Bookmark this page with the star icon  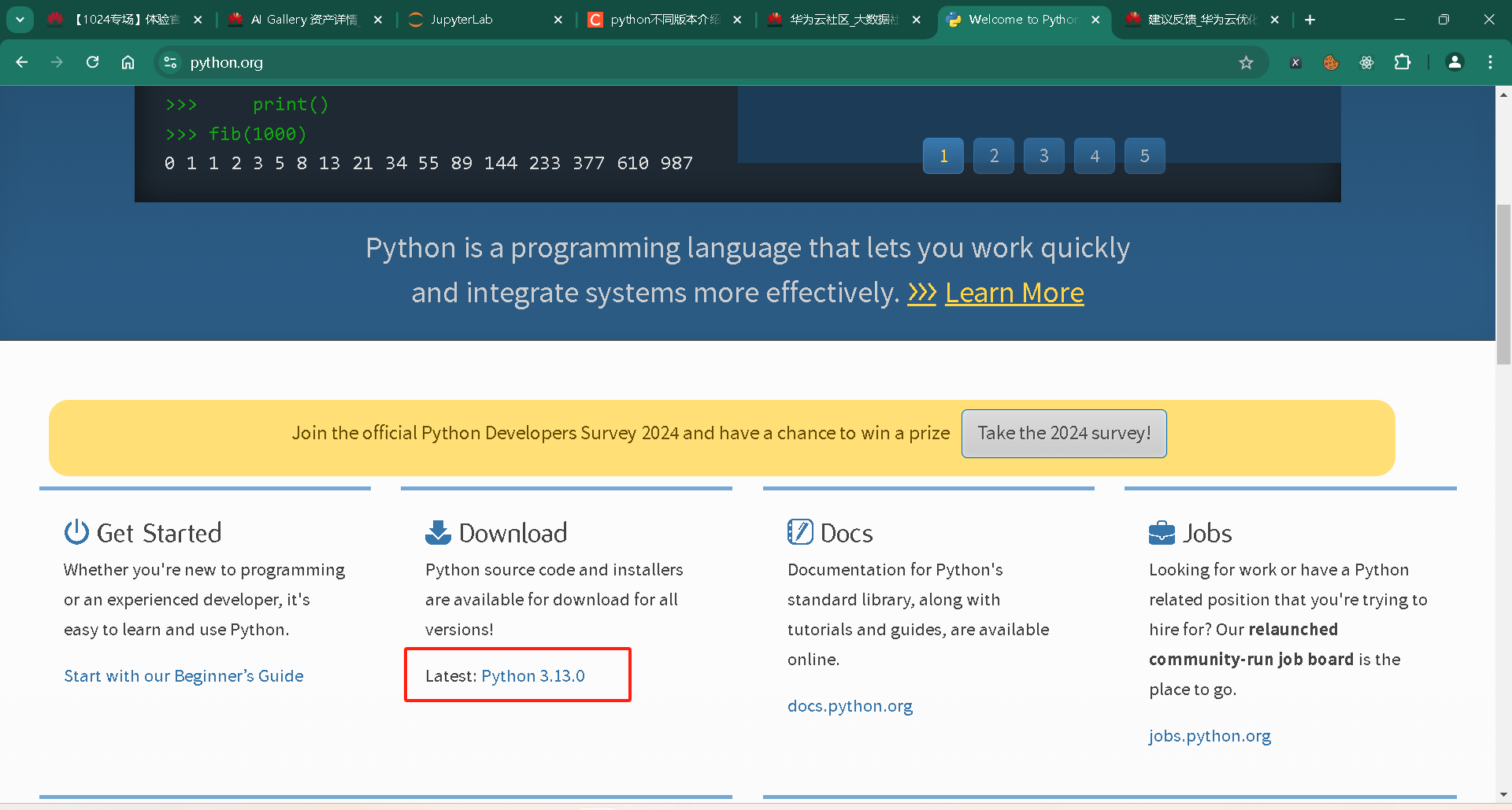1246,62
